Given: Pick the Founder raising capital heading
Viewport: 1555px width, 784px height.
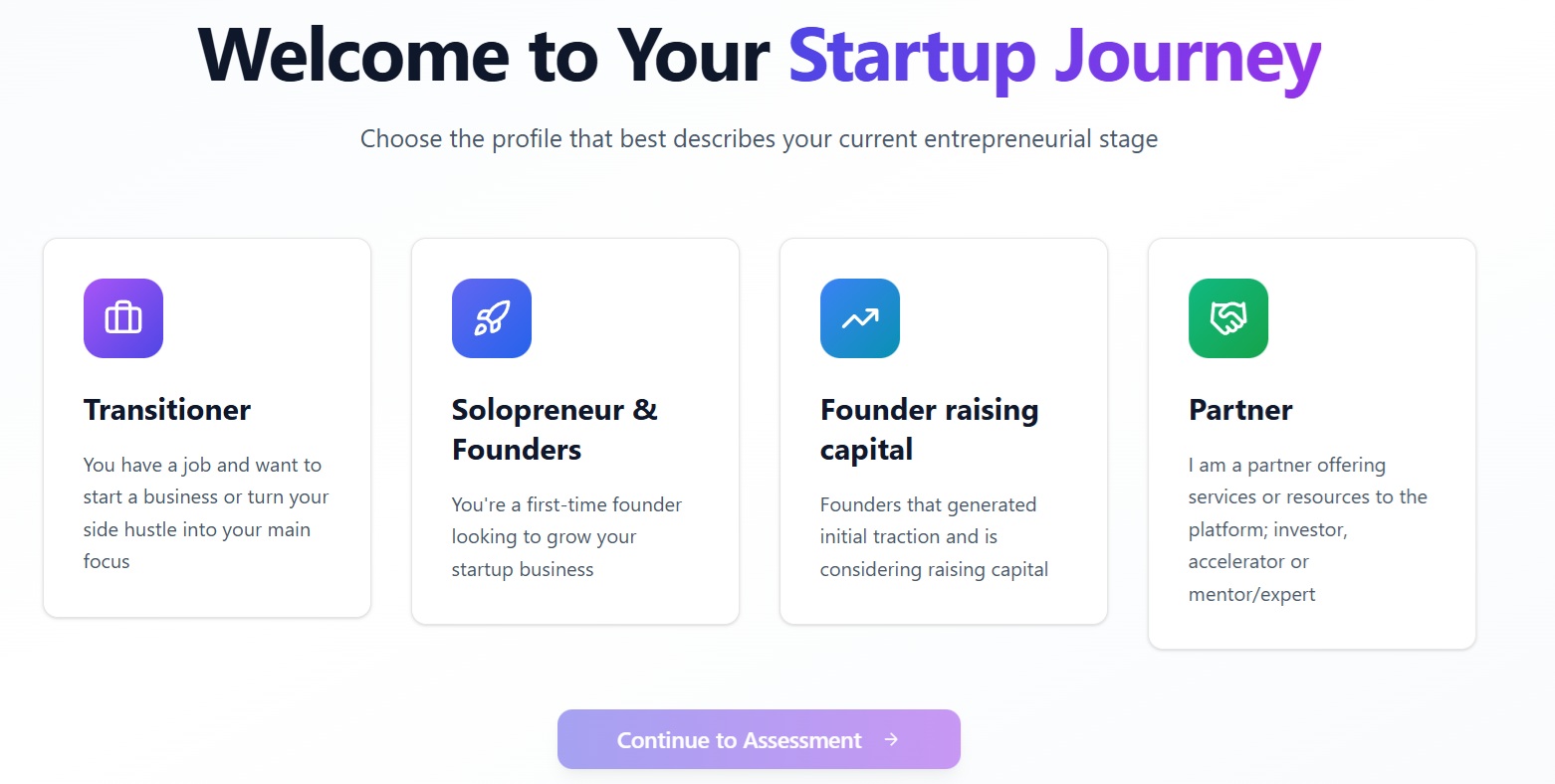Looking at the screenshot, I should [x=929, y=430].
